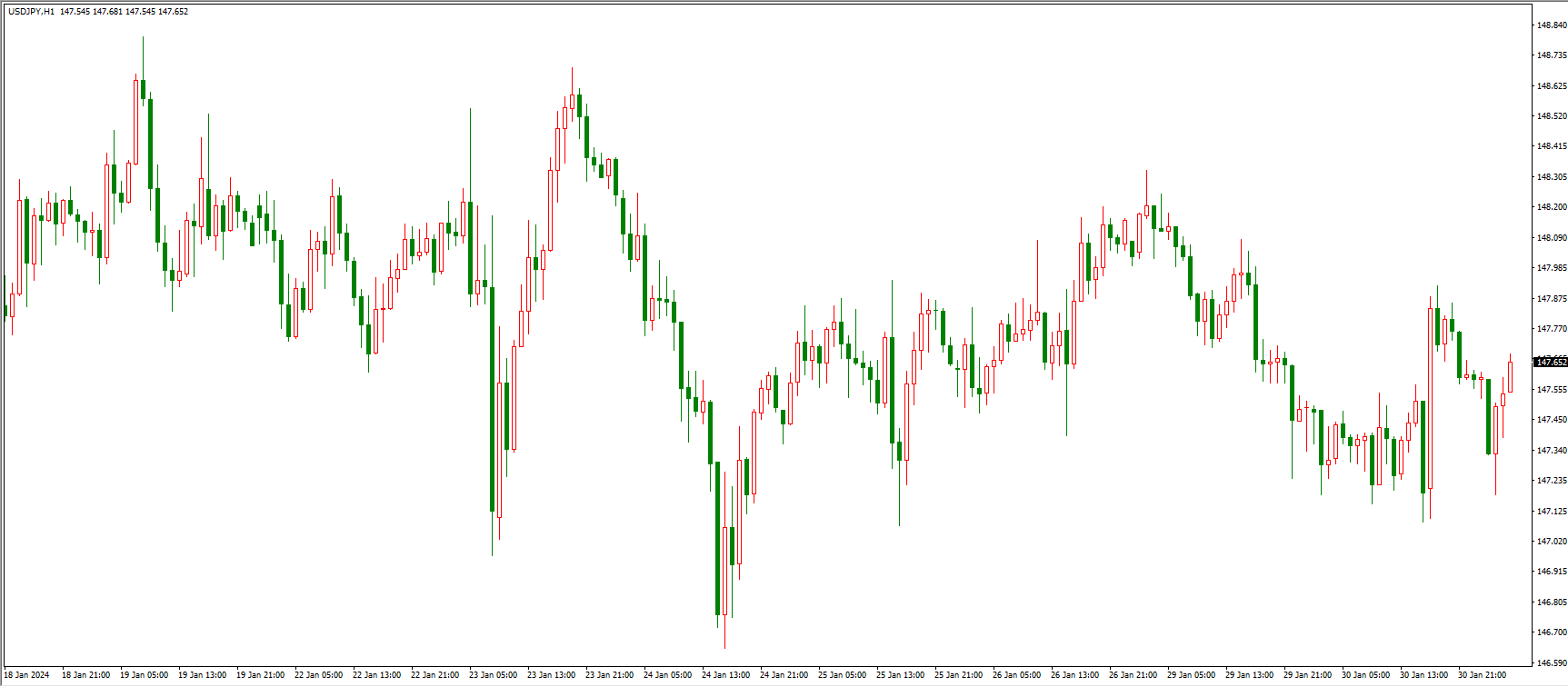Click the 26 Jan 05:00 time label
The width and height of the screenshot is (1568, 687).
[1016, 675]
